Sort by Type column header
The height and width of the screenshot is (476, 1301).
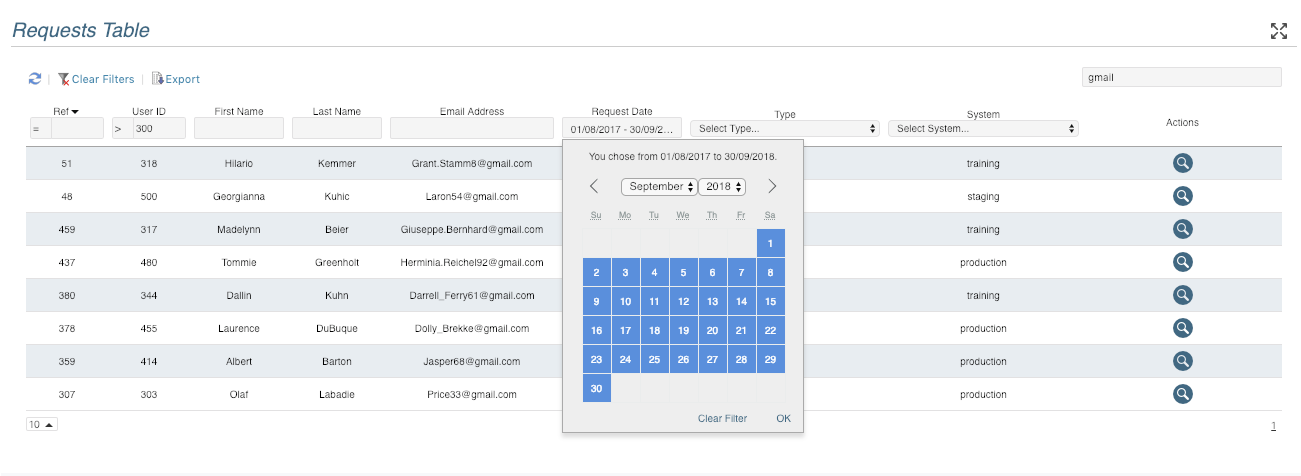[x=785, y=114]
